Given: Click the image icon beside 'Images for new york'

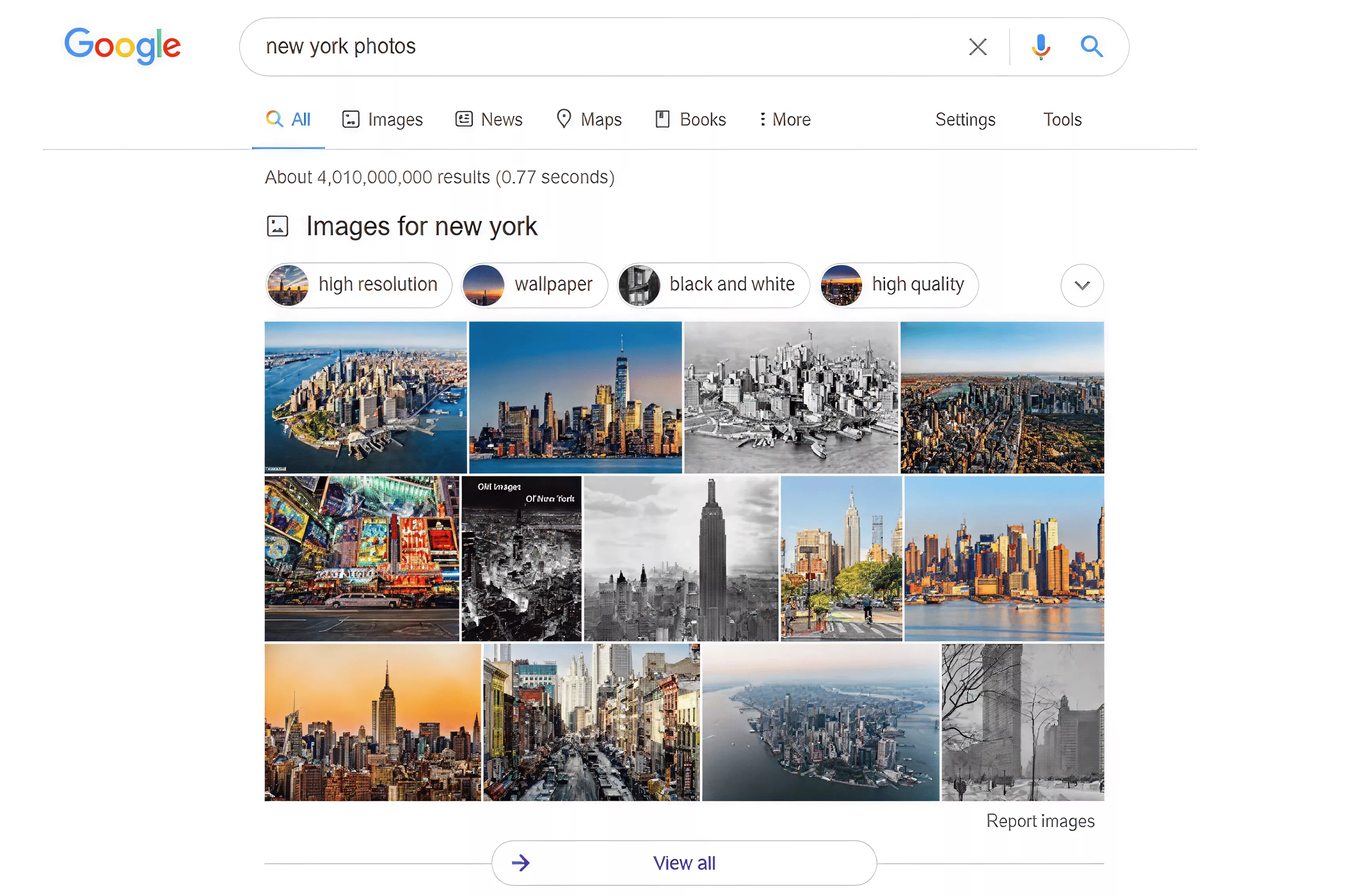Looking at the screenshot, I should click(x=278, y=226).
